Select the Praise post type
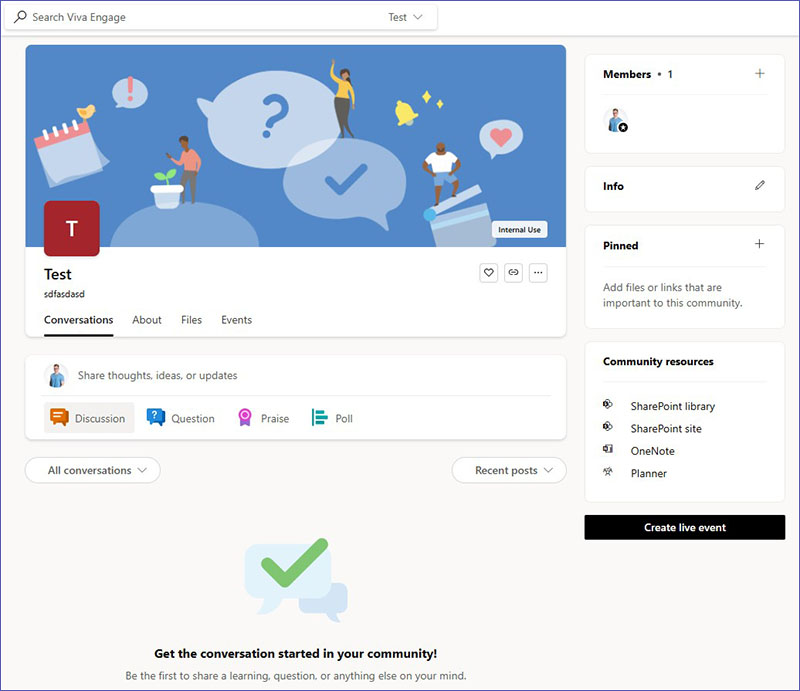 click(264, 418)
